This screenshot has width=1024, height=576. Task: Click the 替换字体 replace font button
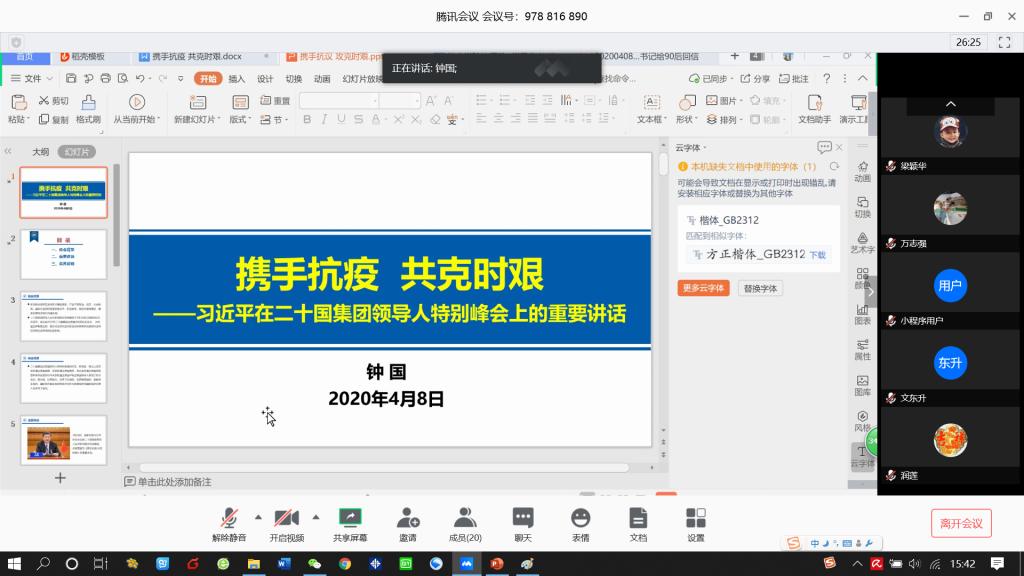(x=761, y=288)
